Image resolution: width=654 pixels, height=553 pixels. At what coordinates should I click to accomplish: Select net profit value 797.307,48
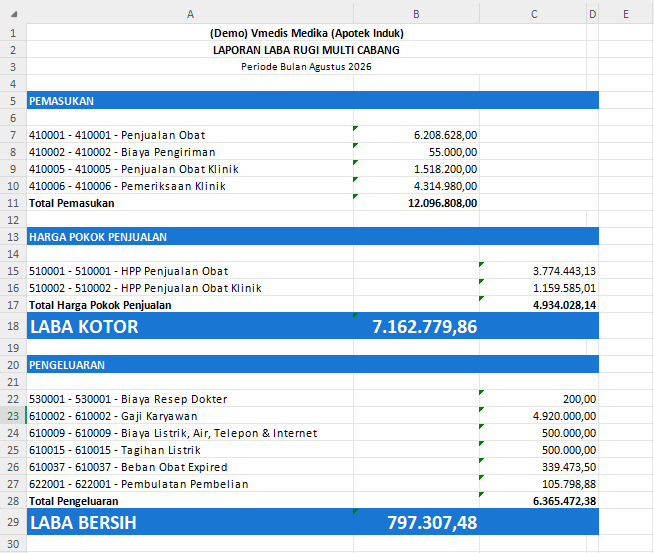point(432,523)
